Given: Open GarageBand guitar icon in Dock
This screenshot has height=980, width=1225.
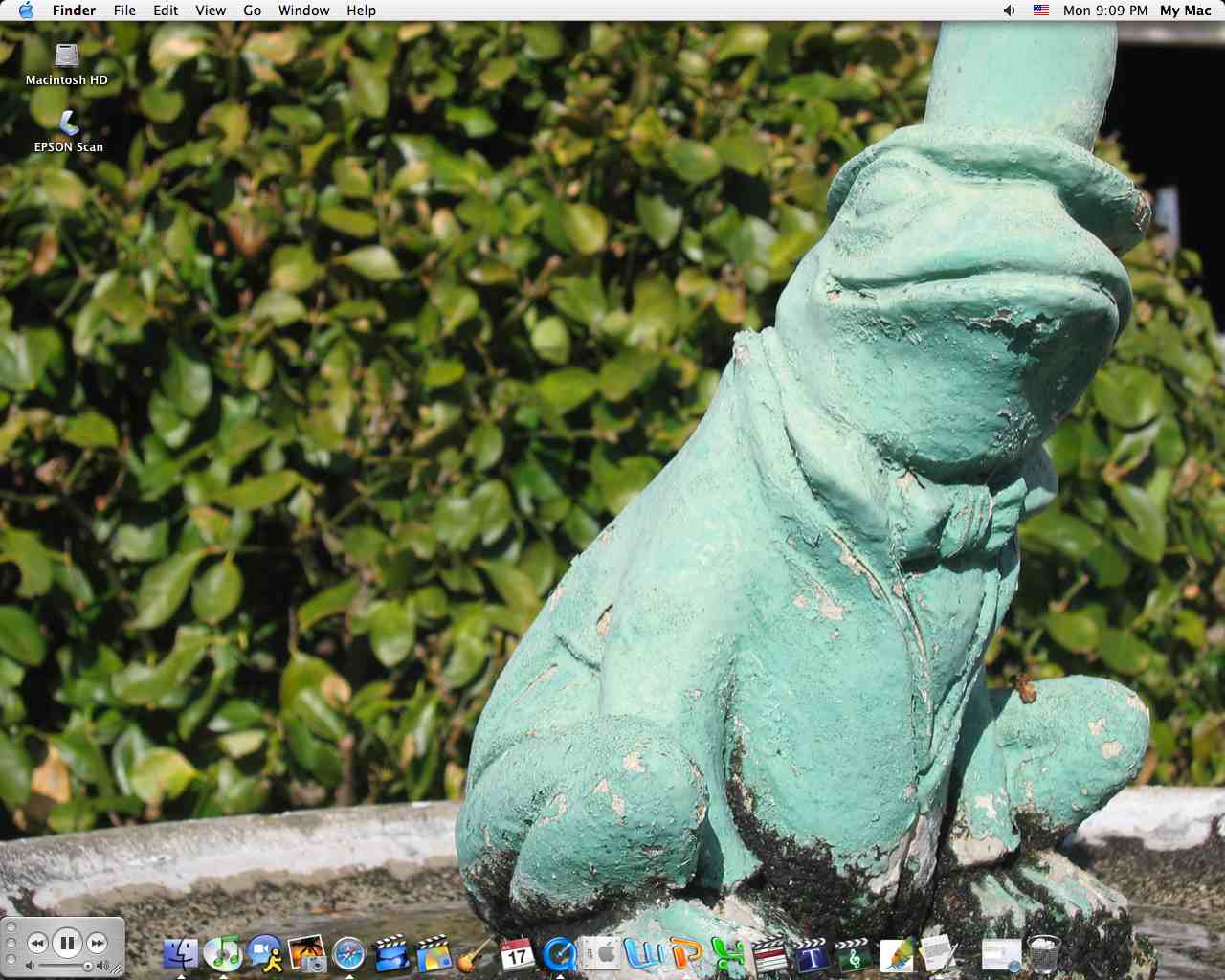Looking at the screenshot, I should pyautogui.click(x=476, y=953).
